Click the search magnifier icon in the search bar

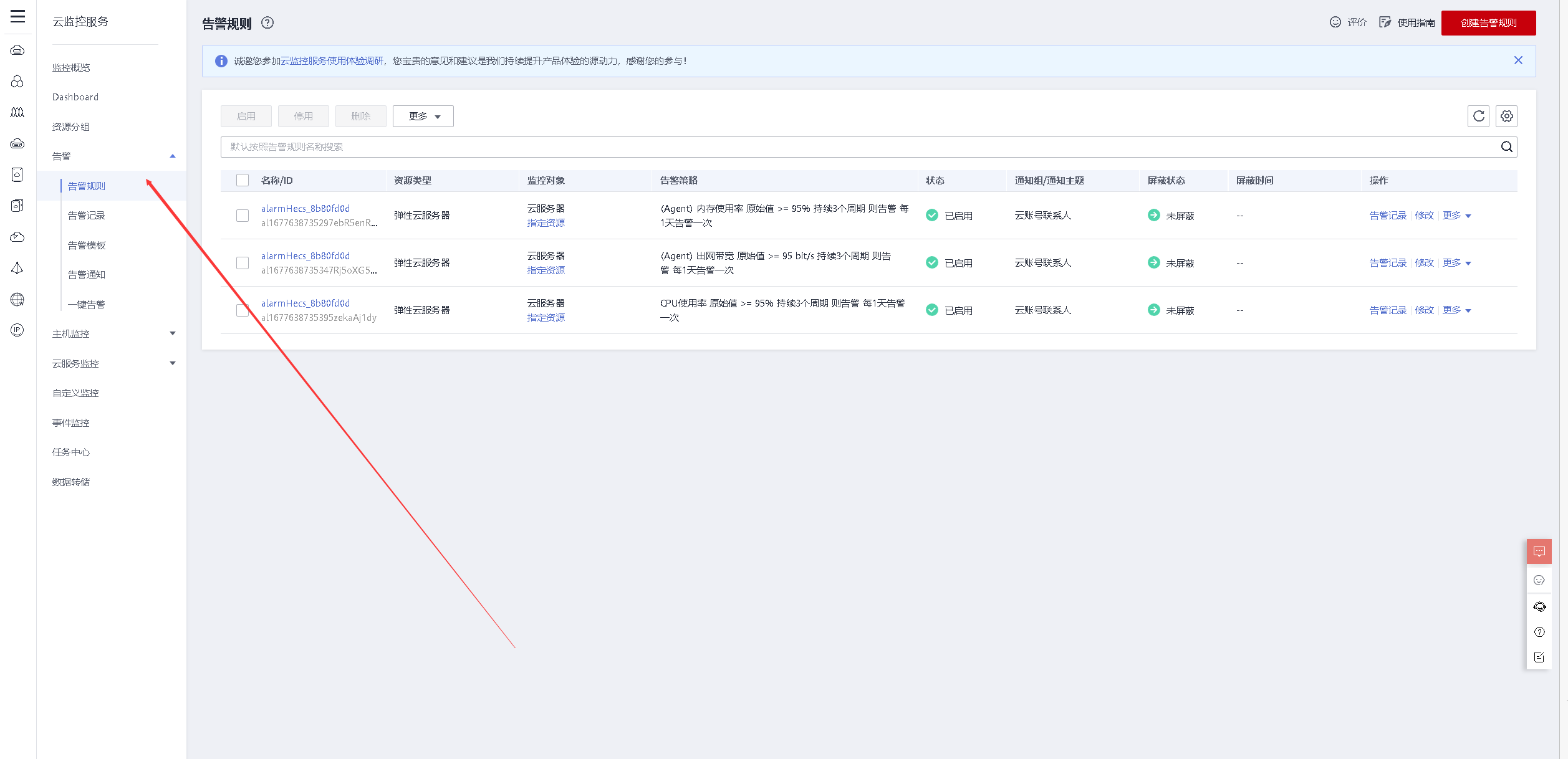tap(1506, 146)
